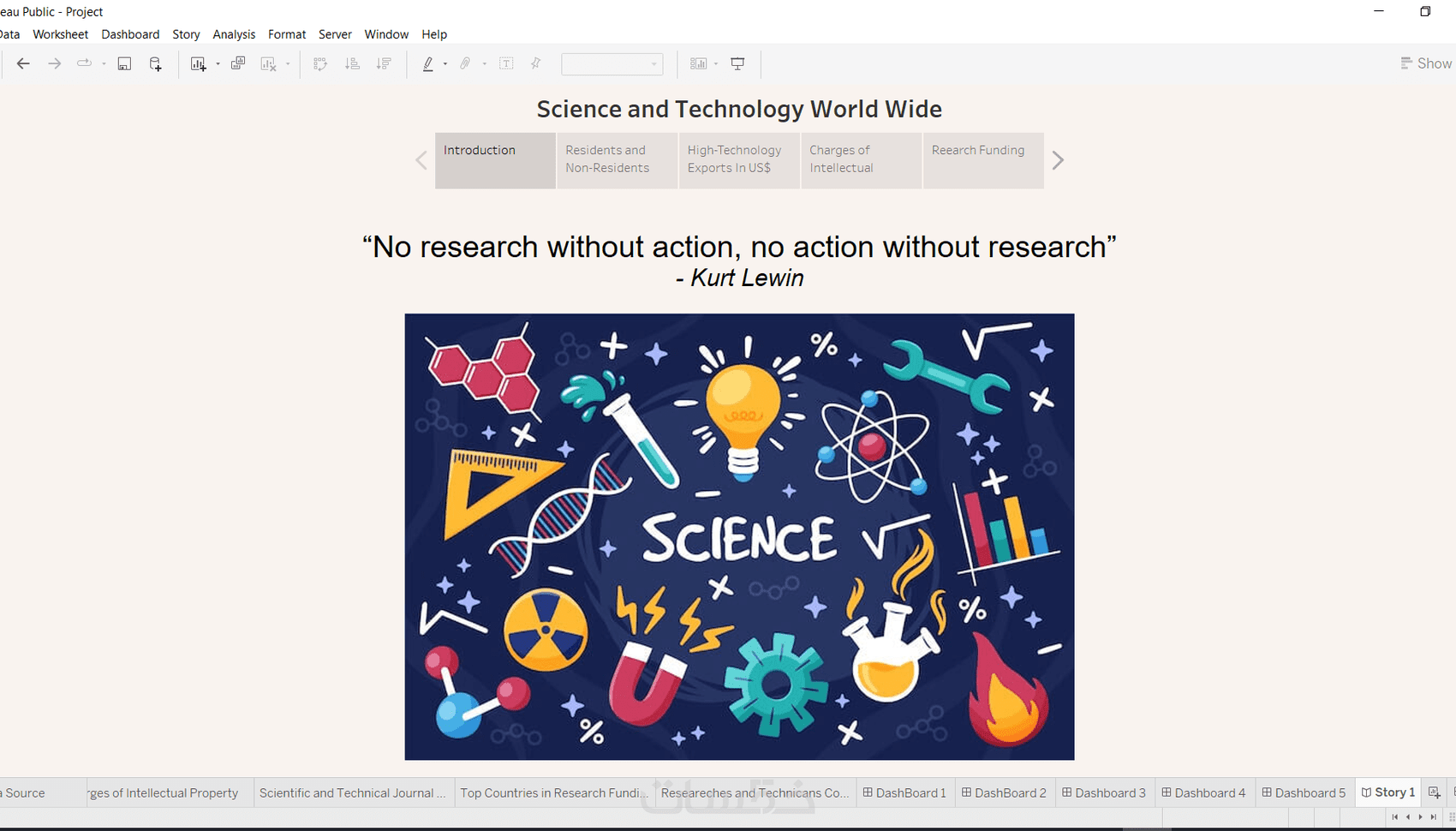Click the Undo back arrow
This screenshot has width=1456, height=831.
pyautogui.click(x=23, y=63)
